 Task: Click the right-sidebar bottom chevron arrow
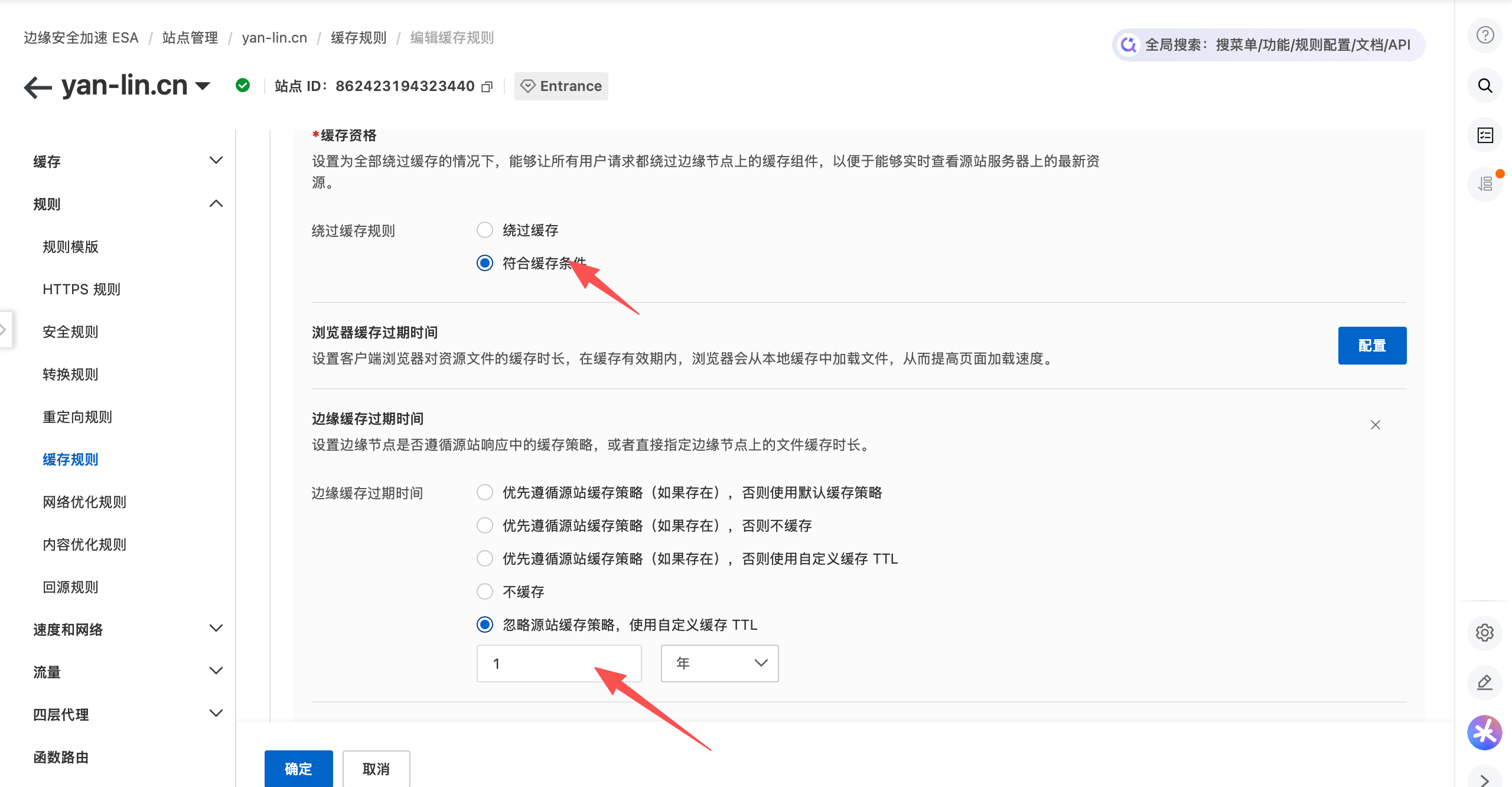point(1485,780)
